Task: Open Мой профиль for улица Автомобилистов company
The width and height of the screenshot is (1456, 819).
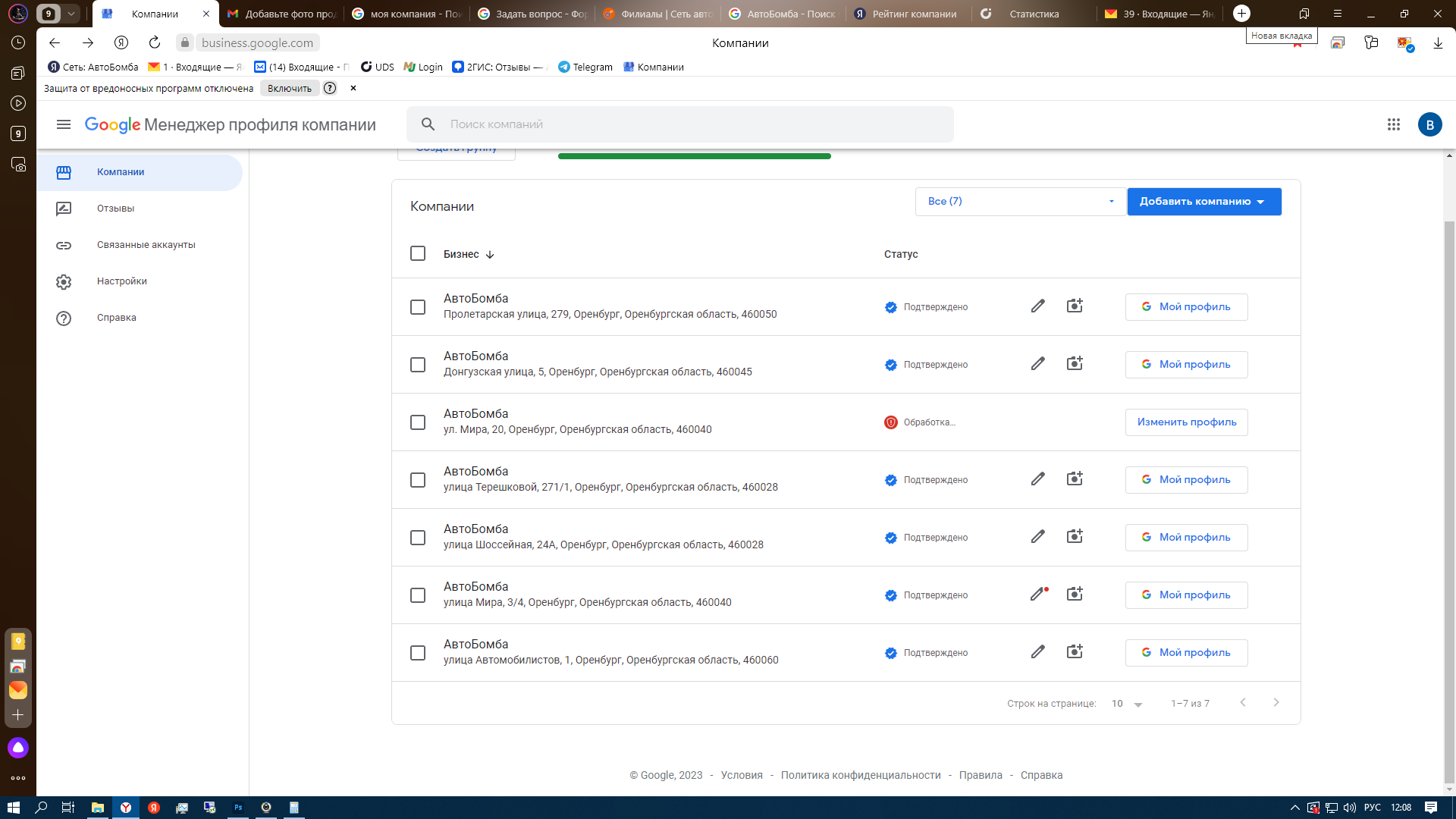Action: pyautogui.click(x=1186, y=653)
